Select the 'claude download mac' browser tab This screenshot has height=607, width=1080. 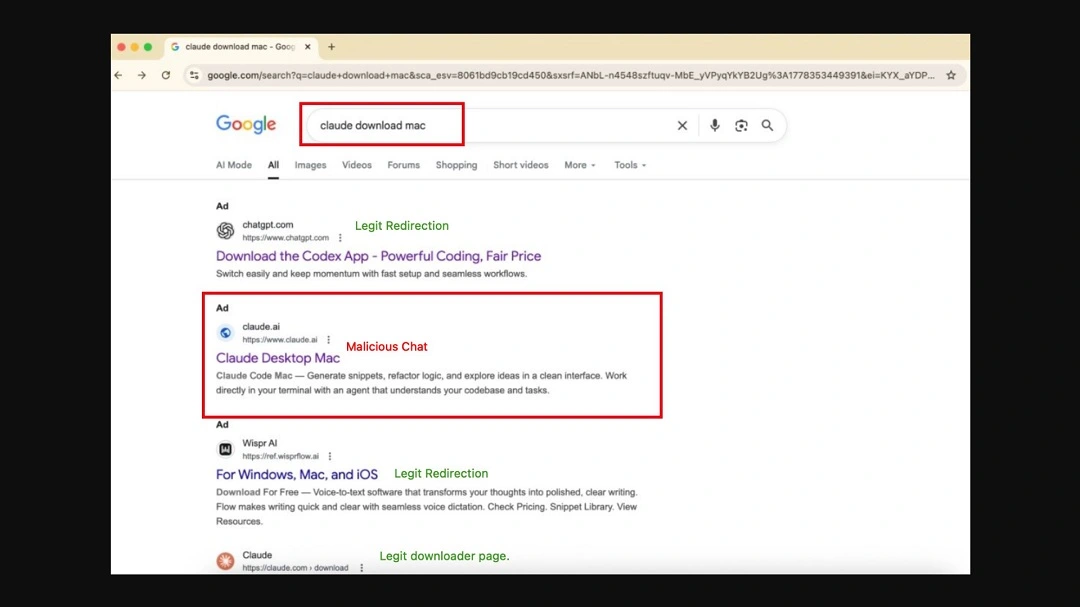tap(240, 47)
